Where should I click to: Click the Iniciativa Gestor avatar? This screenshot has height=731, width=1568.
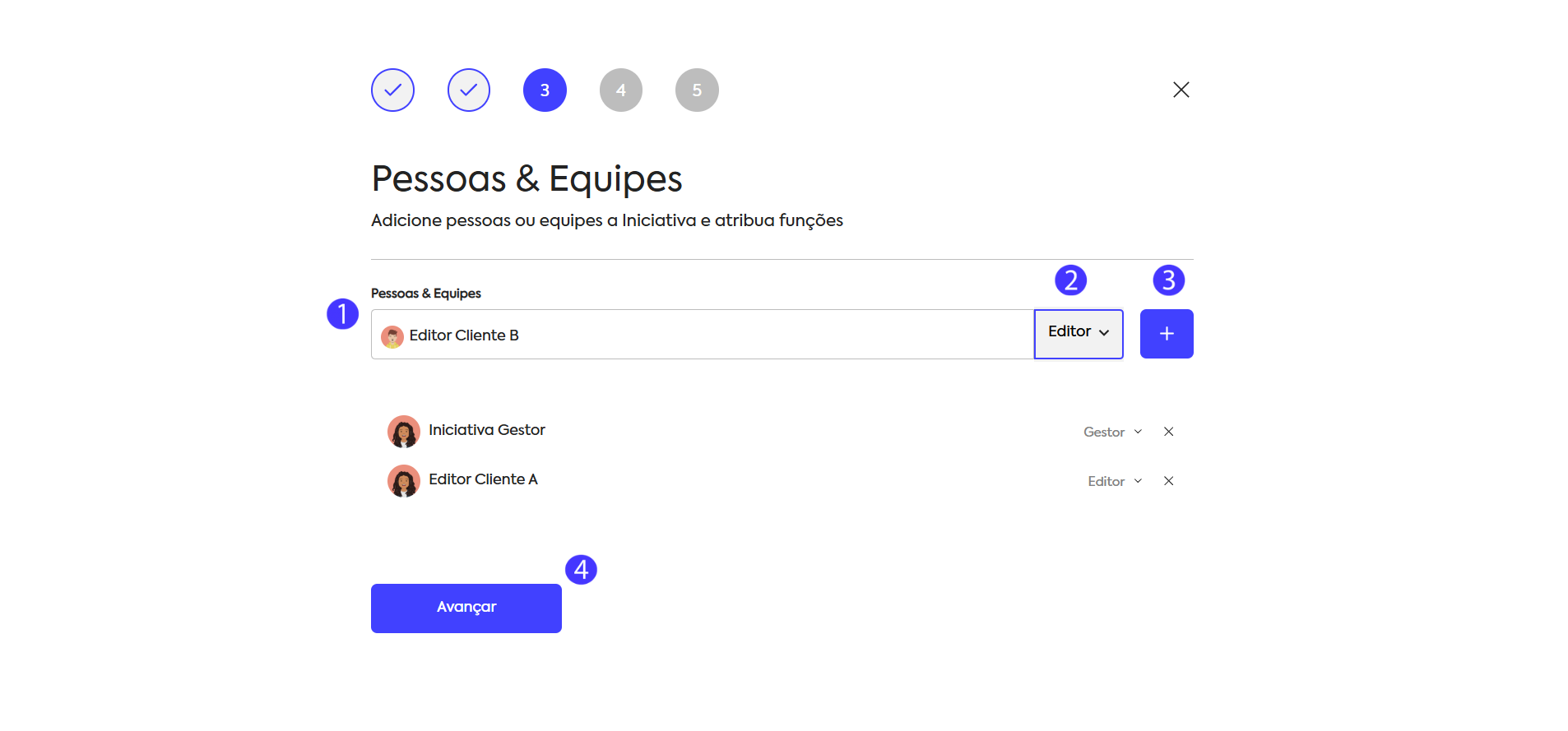coord(404,432)
